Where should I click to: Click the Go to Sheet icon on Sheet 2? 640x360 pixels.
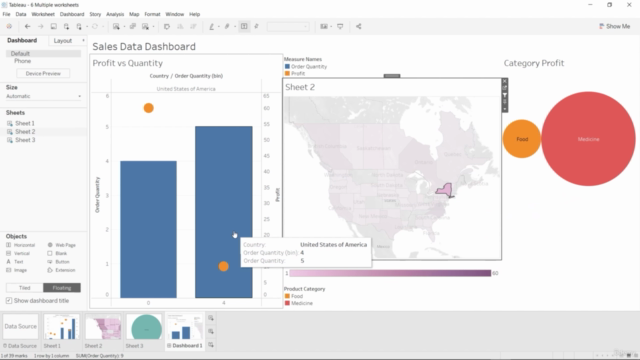click(x=505, y=88)
